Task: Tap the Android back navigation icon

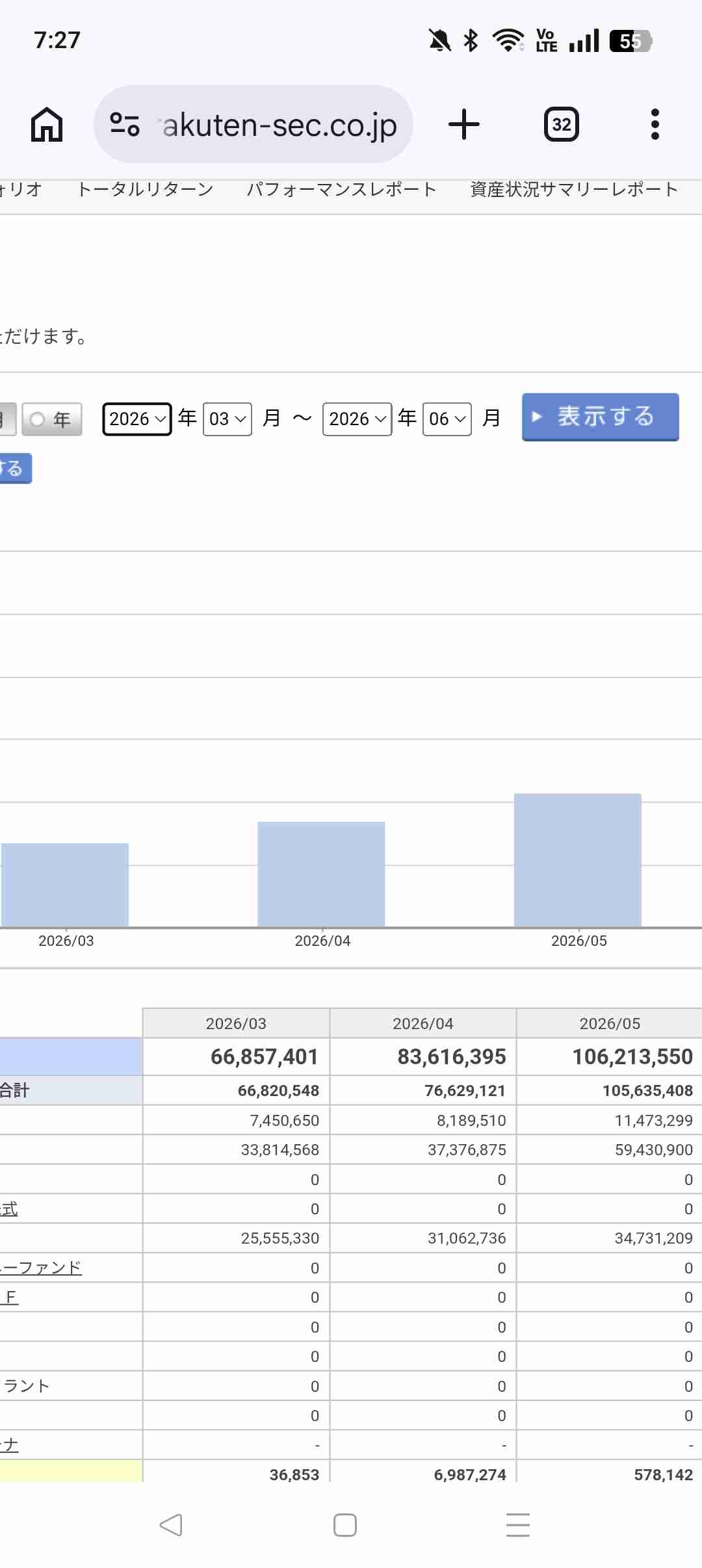Action: [171, 1525]
